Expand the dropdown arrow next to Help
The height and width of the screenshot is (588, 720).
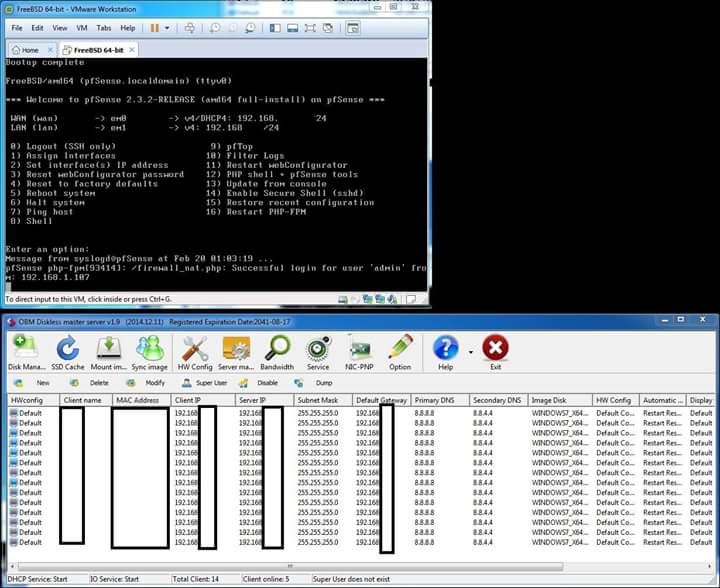click(x=471, y=353)
